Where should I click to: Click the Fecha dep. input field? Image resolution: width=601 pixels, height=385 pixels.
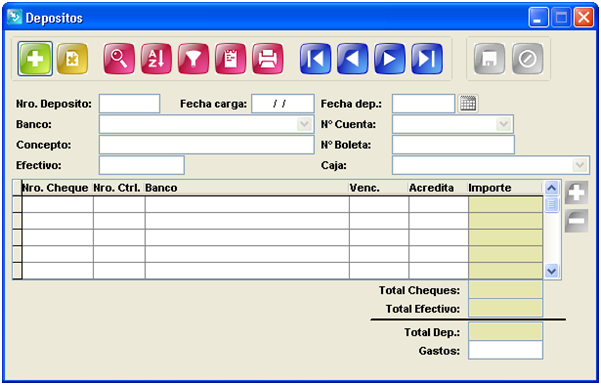point(424,104)
